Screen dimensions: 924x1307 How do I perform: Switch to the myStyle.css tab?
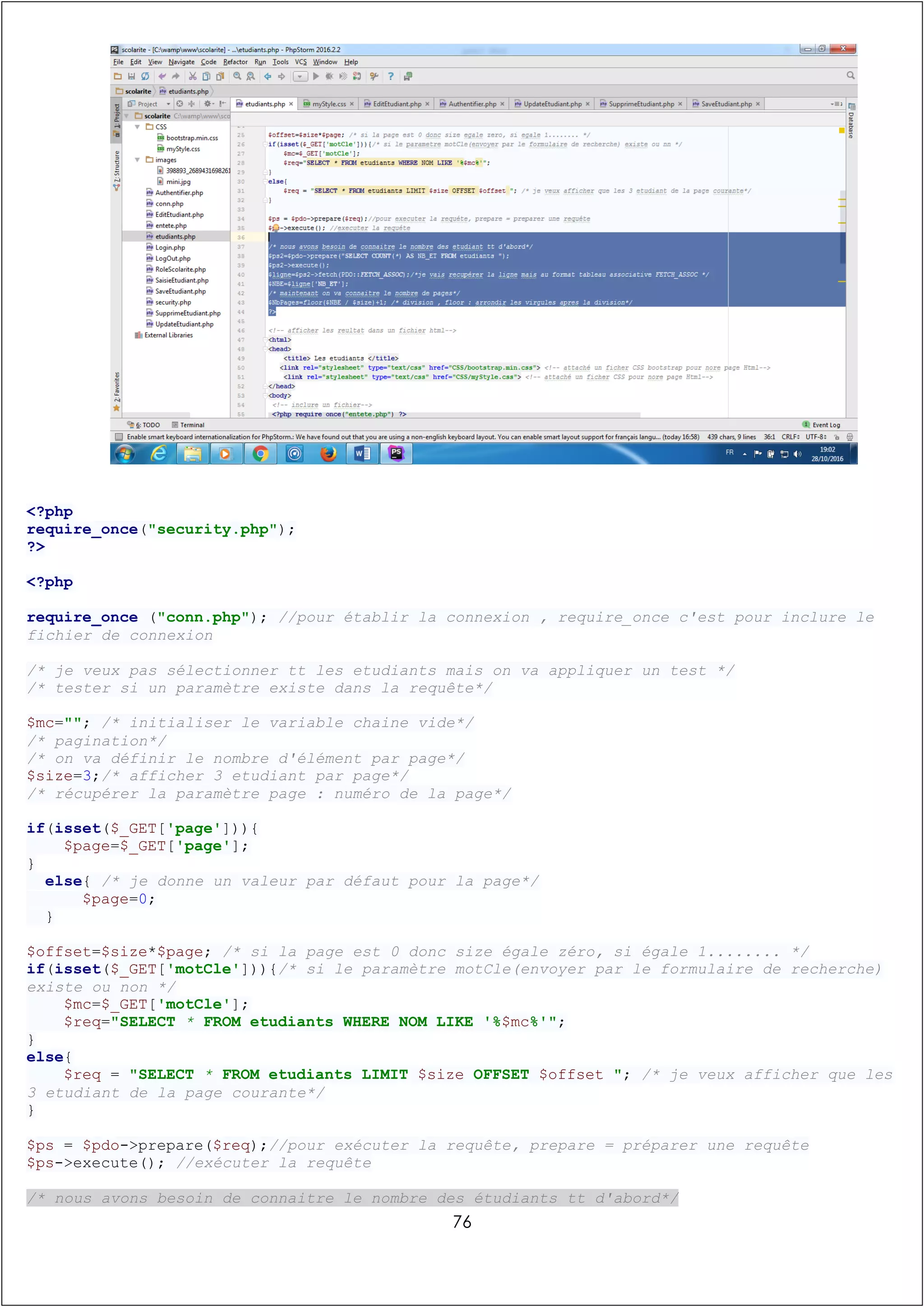click(x=328, y=104)
